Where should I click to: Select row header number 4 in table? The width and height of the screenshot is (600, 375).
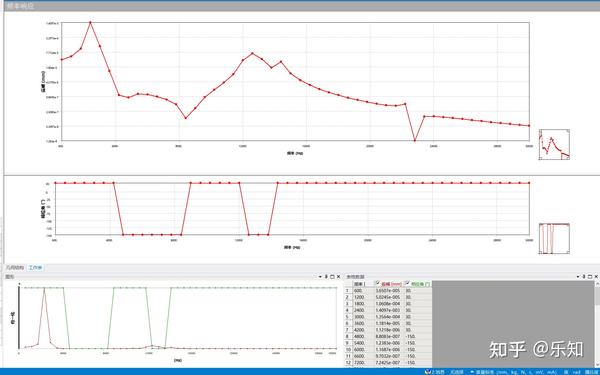tap(348, 310)
